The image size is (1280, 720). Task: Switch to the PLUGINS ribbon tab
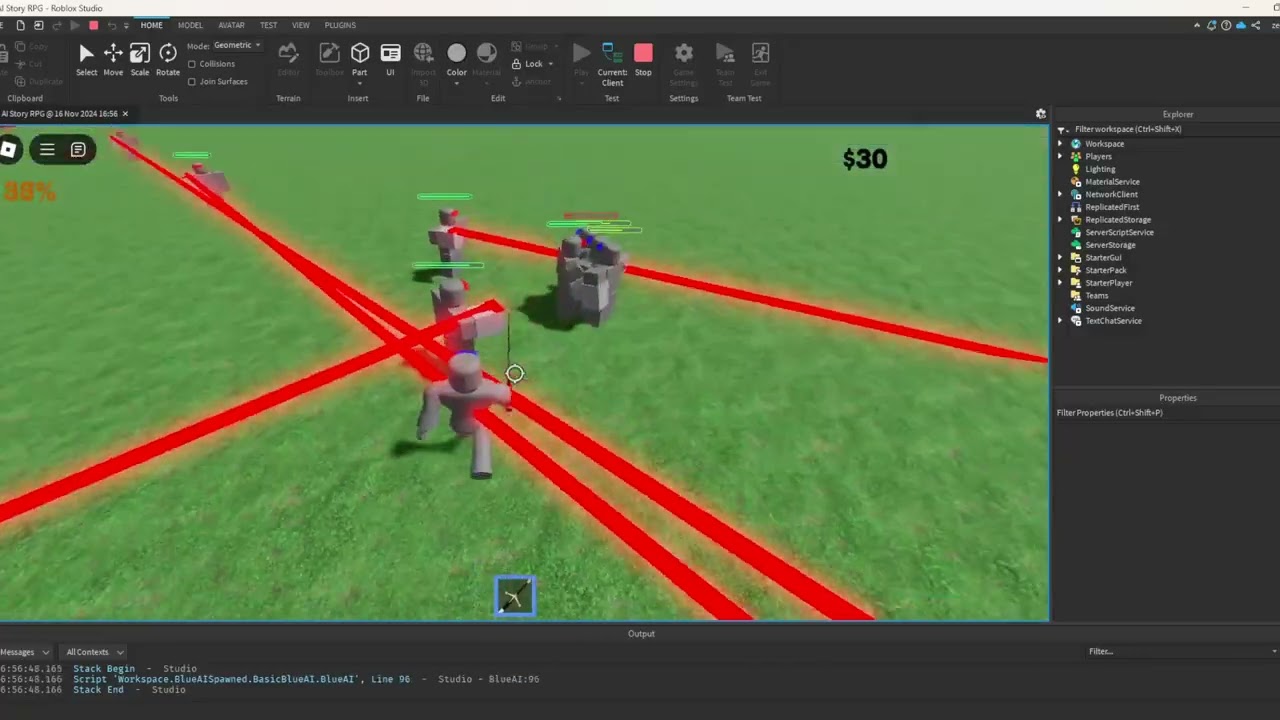tap(340, 25)
